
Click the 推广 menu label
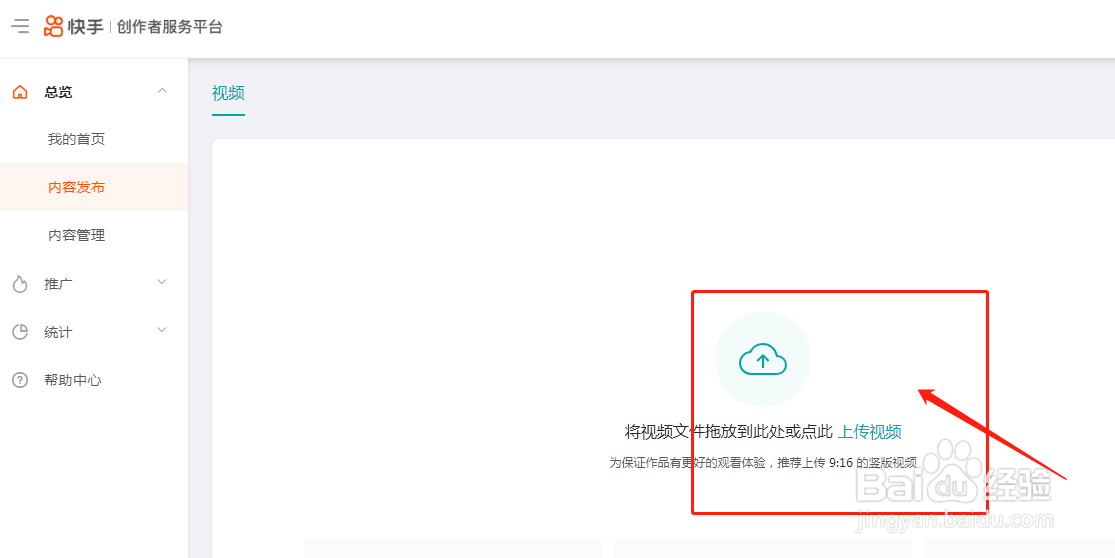tap(58, 284)
